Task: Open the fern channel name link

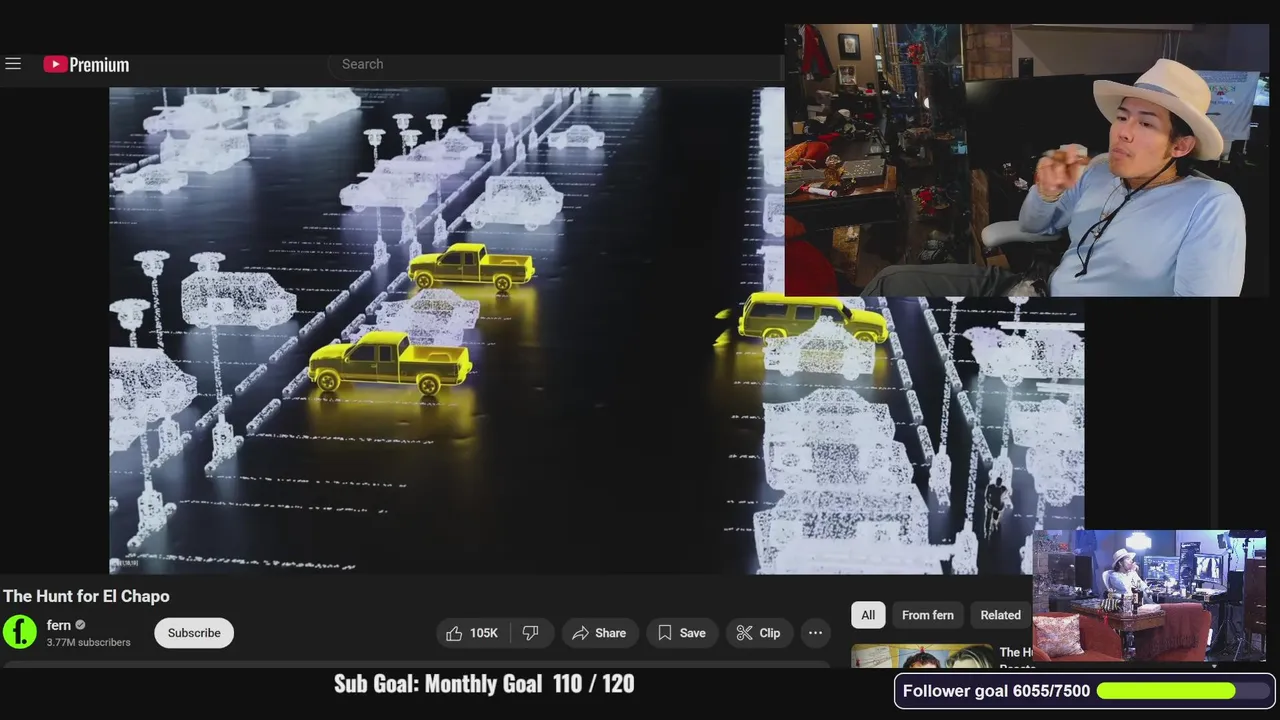Action: coord(59,625)
